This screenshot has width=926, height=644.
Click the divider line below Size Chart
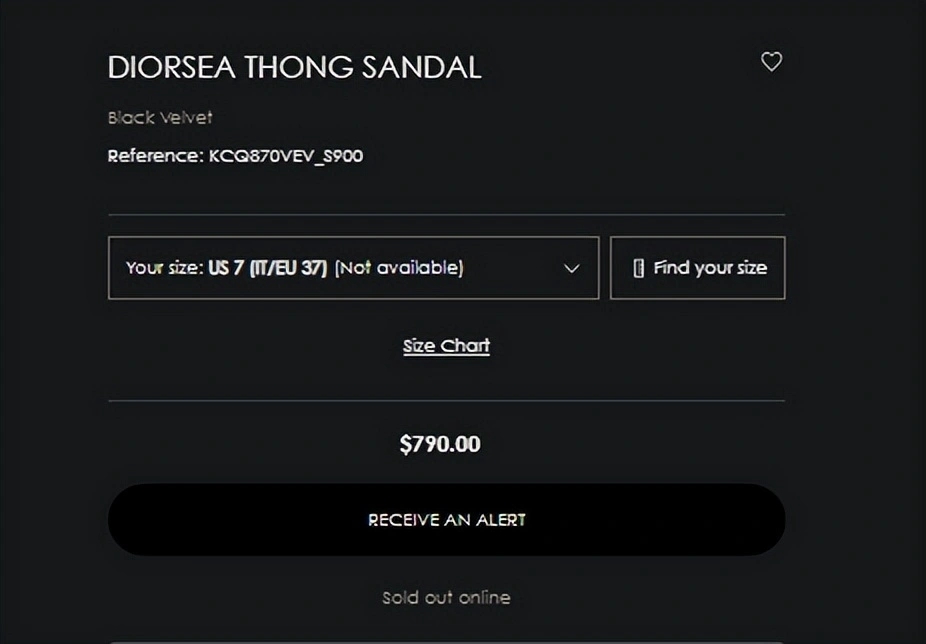coord(446,401)
